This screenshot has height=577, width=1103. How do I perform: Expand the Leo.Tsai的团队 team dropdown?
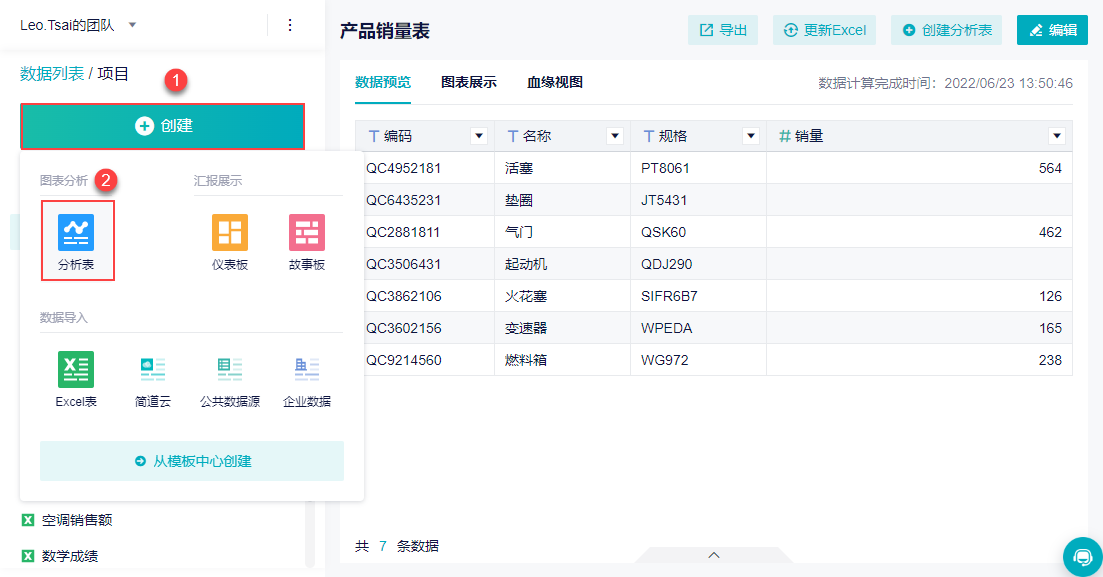(x=132, y=25)
